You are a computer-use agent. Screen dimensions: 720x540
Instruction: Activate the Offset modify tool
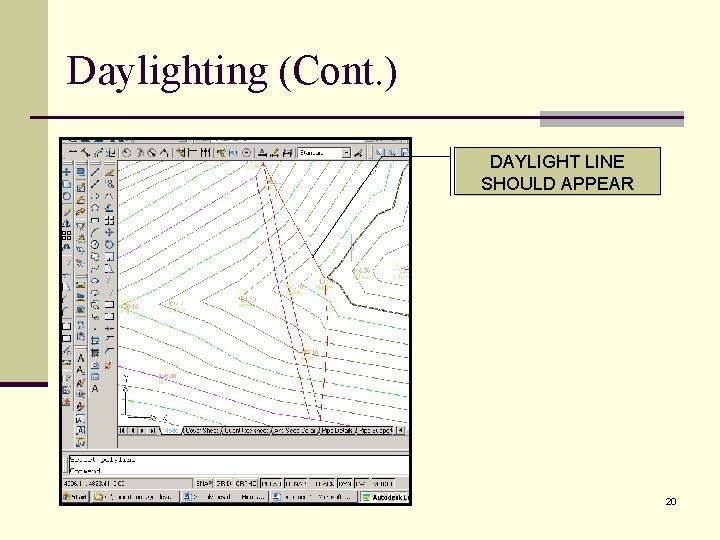(109, 208)
